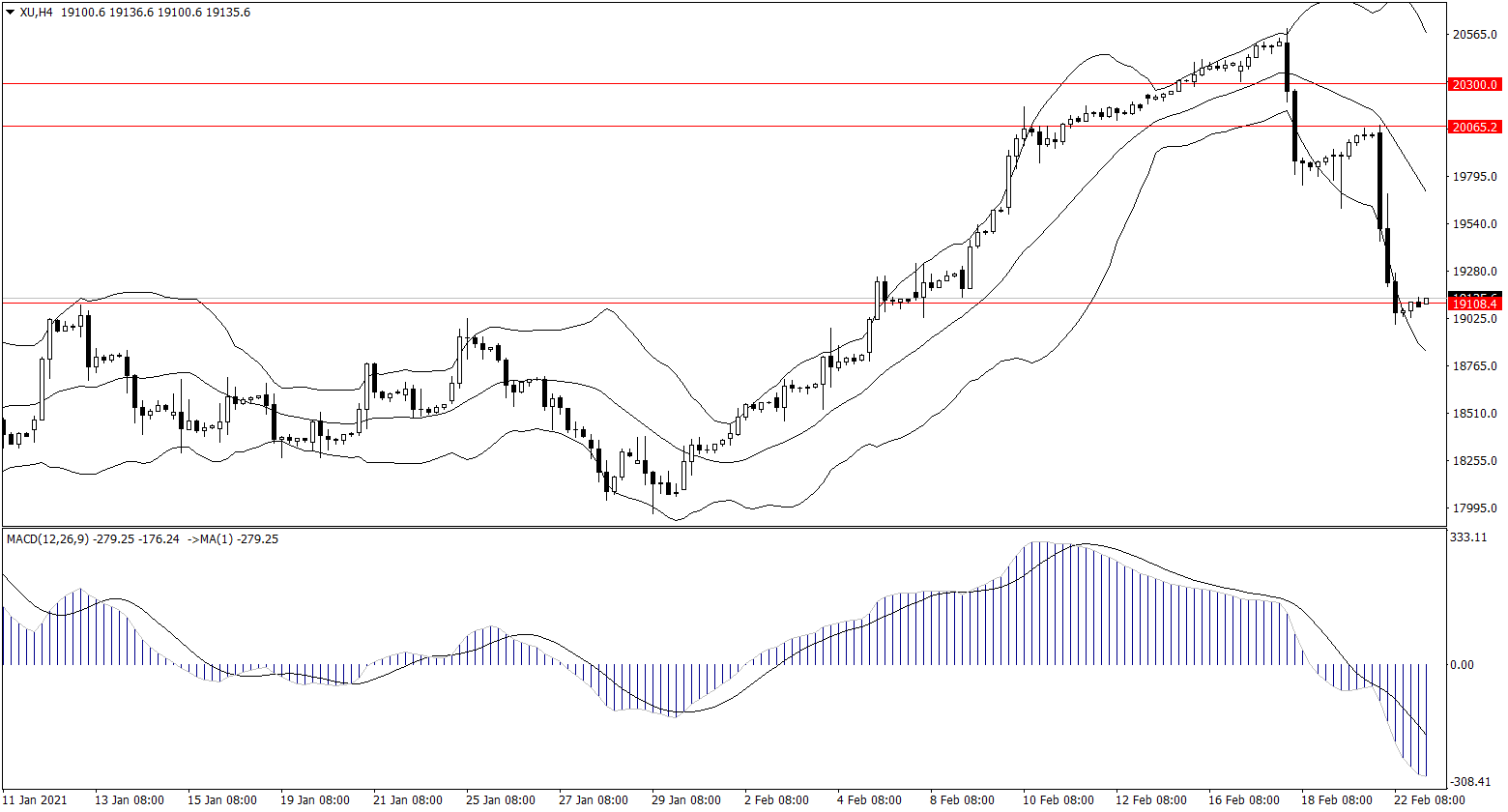The width and height of the screenshot is (1508, 812).
Task: Click the 22 Feb 08:00 time label
Action: click(1430, 800)
